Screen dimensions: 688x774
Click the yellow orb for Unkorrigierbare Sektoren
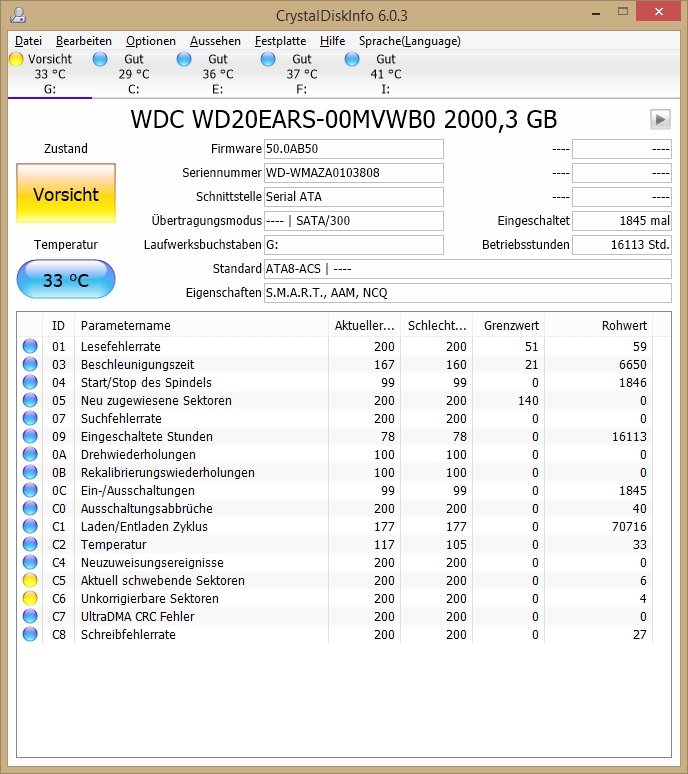[x=30, y=598]
